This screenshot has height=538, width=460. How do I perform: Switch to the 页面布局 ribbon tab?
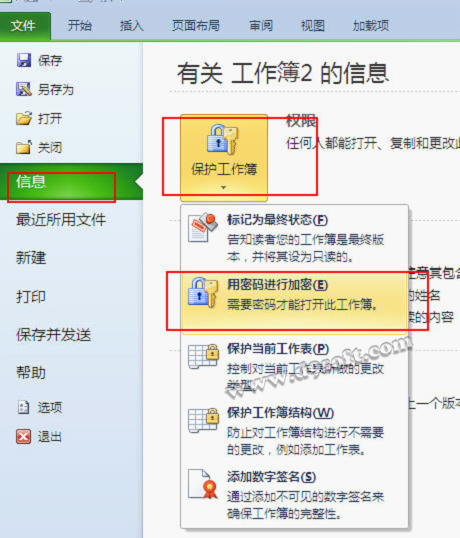196,26
